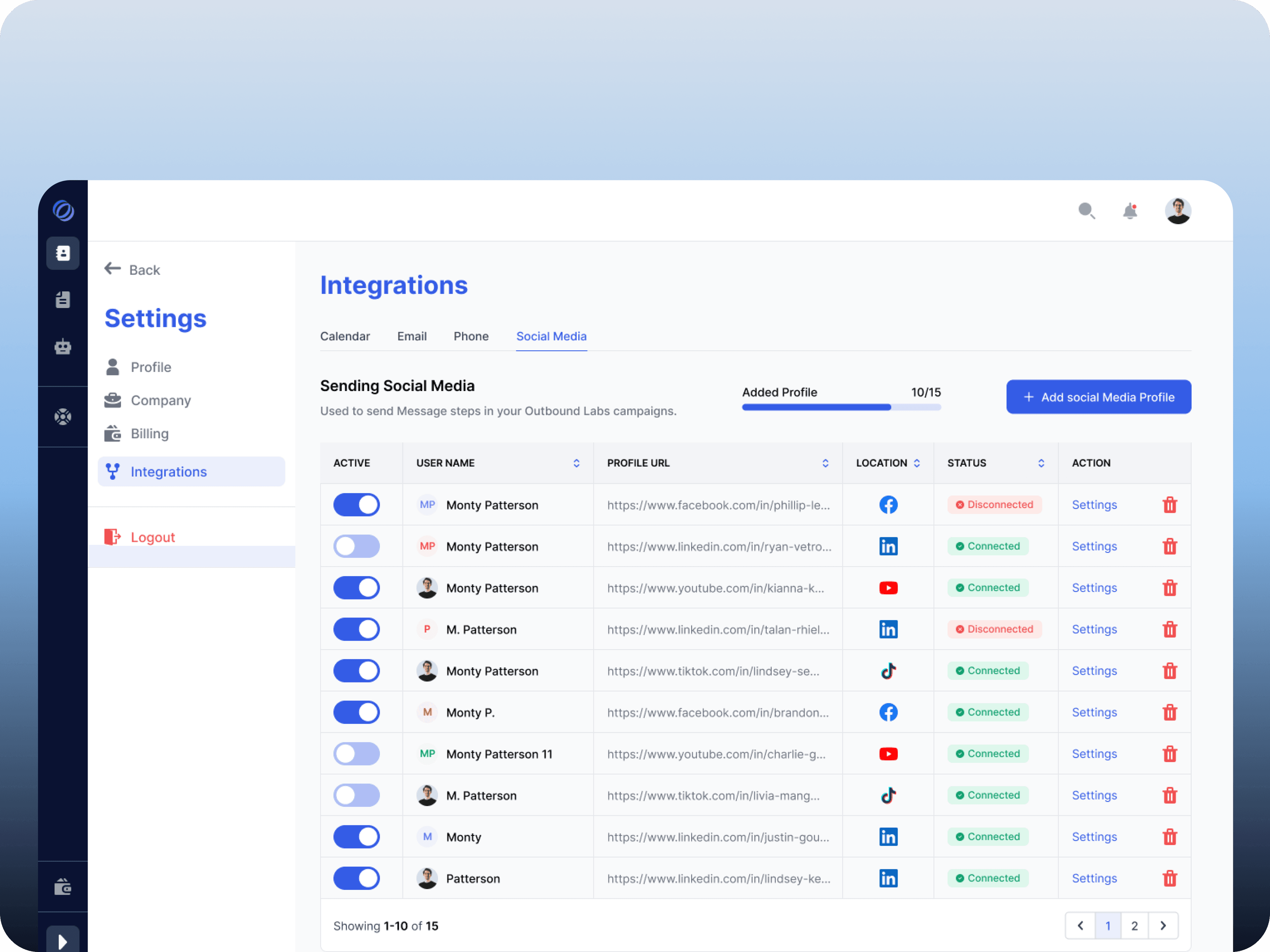The width and height of the screenshot is (1270, 952).
Task: Sort by Profile URL column
Action: click(x=825, y=463)
